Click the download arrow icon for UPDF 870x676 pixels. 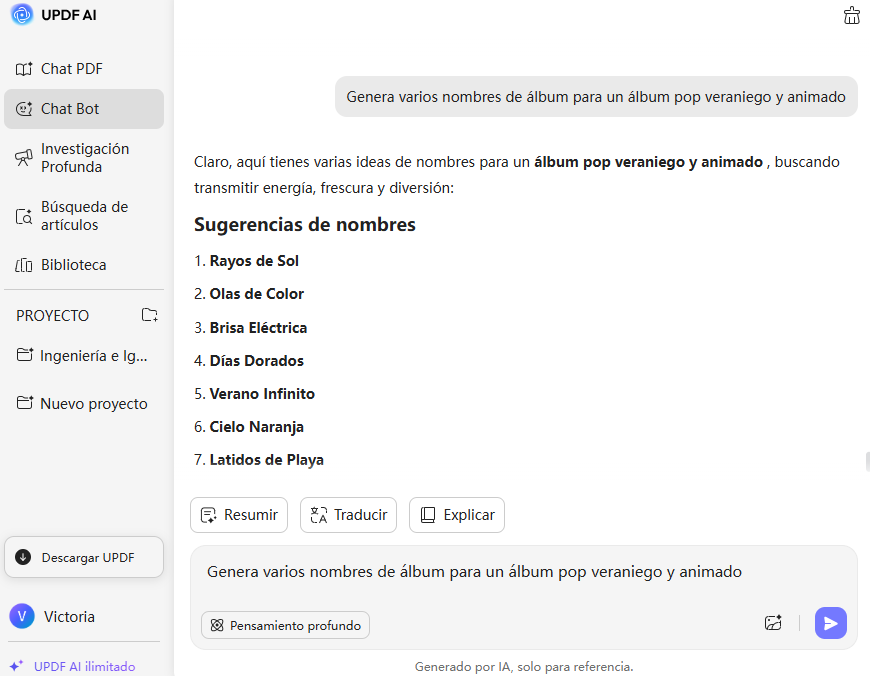point(24,557)
